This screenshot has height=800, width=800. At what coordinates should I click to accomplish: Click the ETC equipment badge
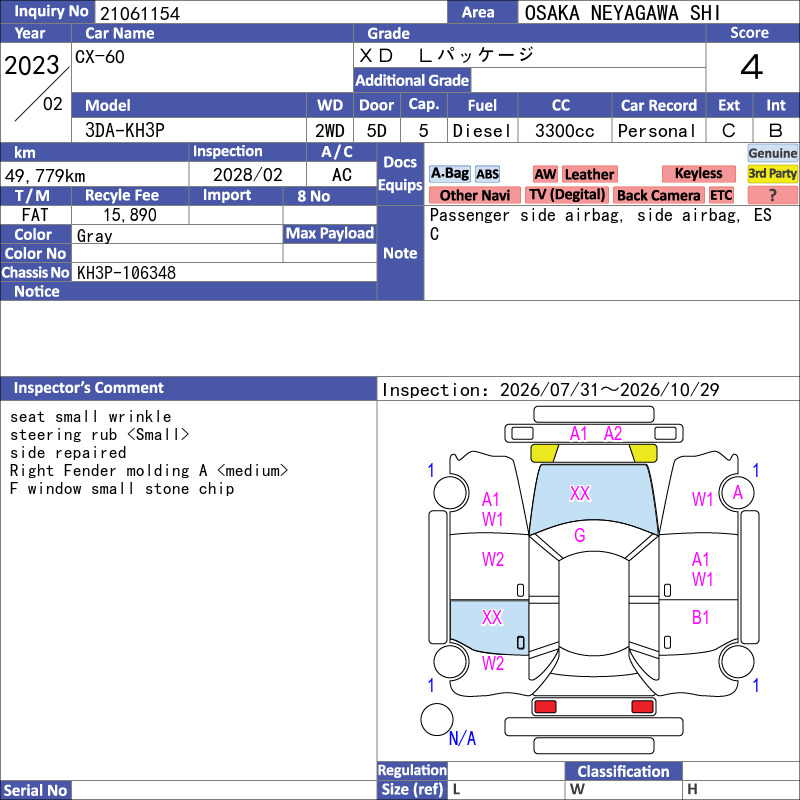(721, 195)
